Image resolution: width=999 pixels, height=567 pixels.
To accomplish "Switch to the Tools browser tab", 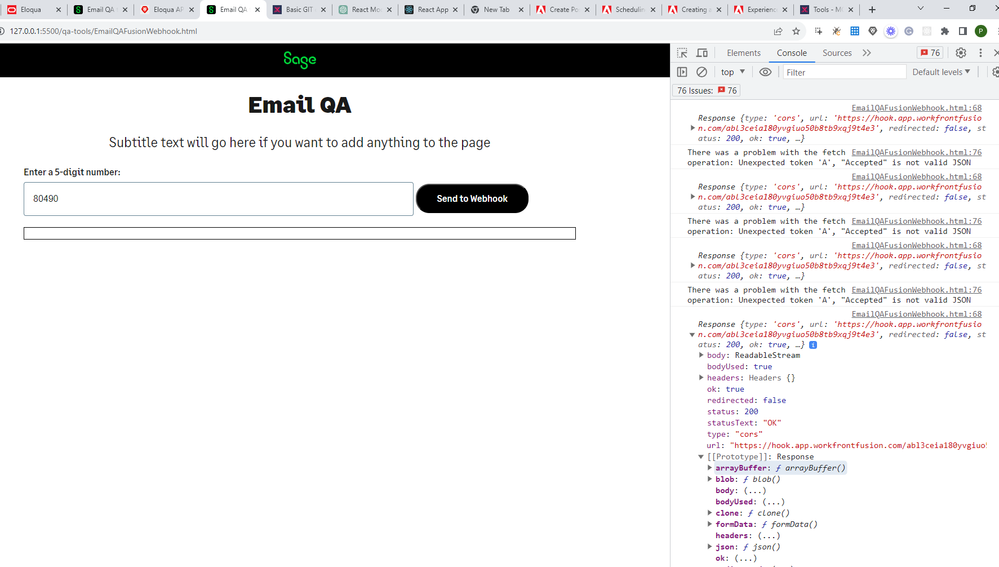I will pos(827,10).
